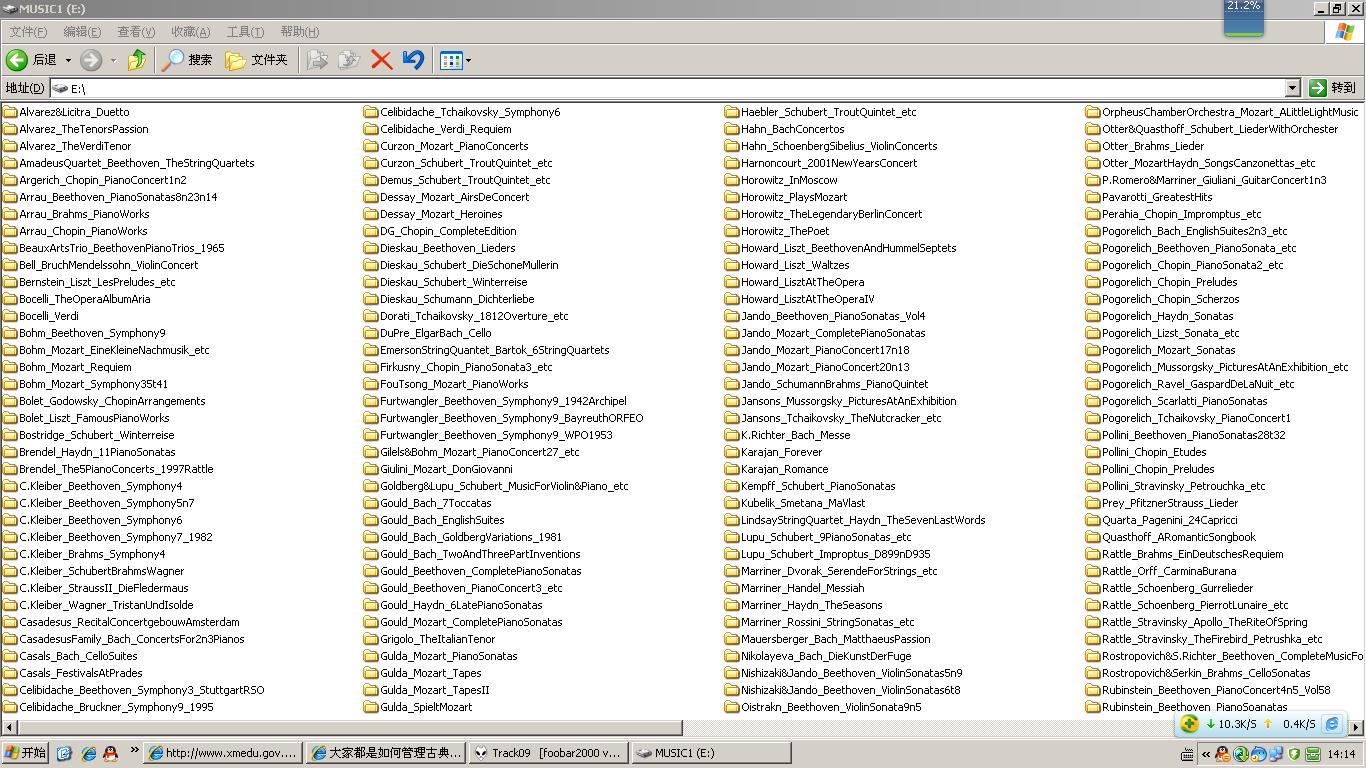Viewport: 1366px width, 768px height.
Task: Click Giulini_Mozart_DonGiovanni folder icon
Action: [x=371, y=469]
